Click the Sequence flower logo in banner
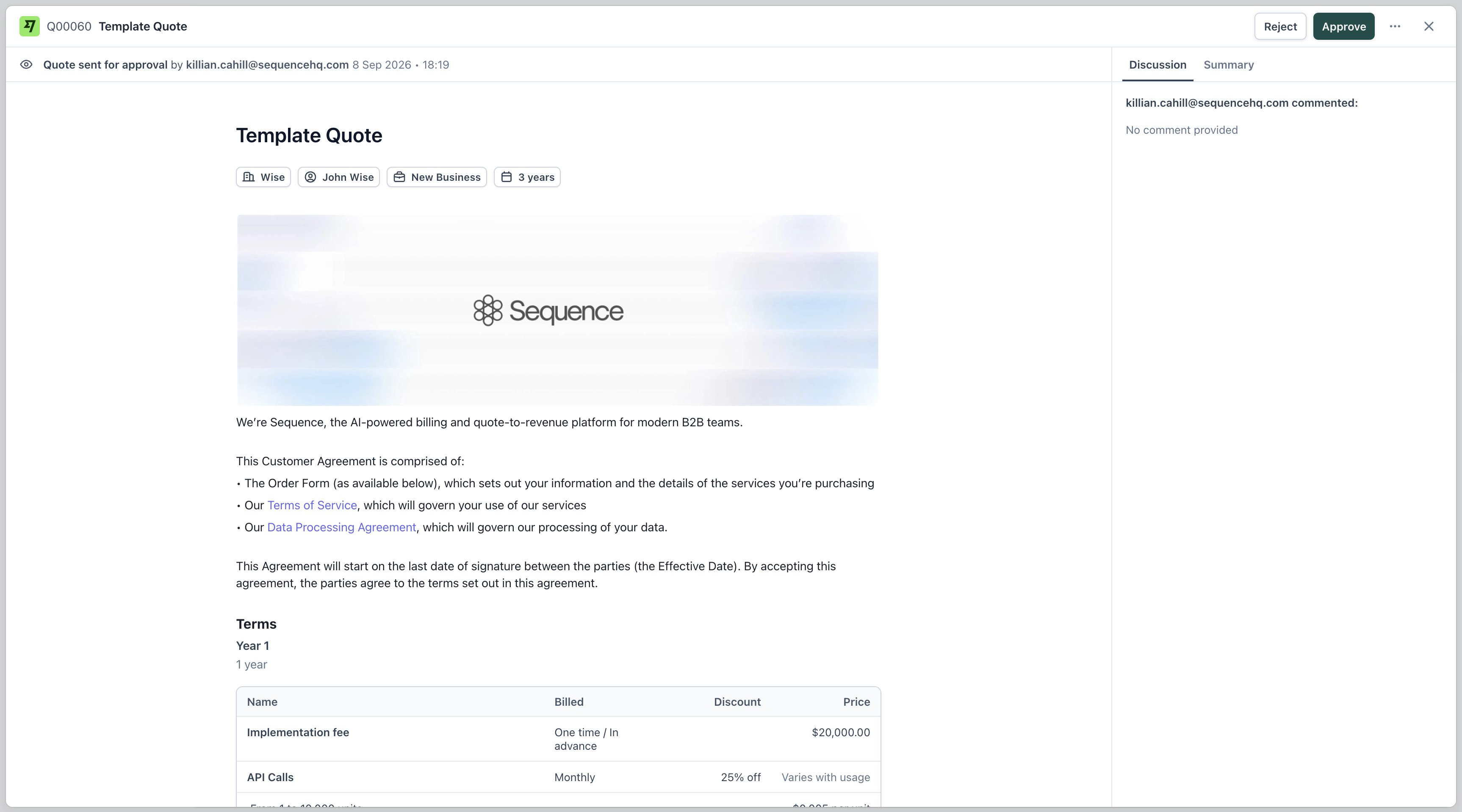The image size is (1462, 812). tap(488, 310)
